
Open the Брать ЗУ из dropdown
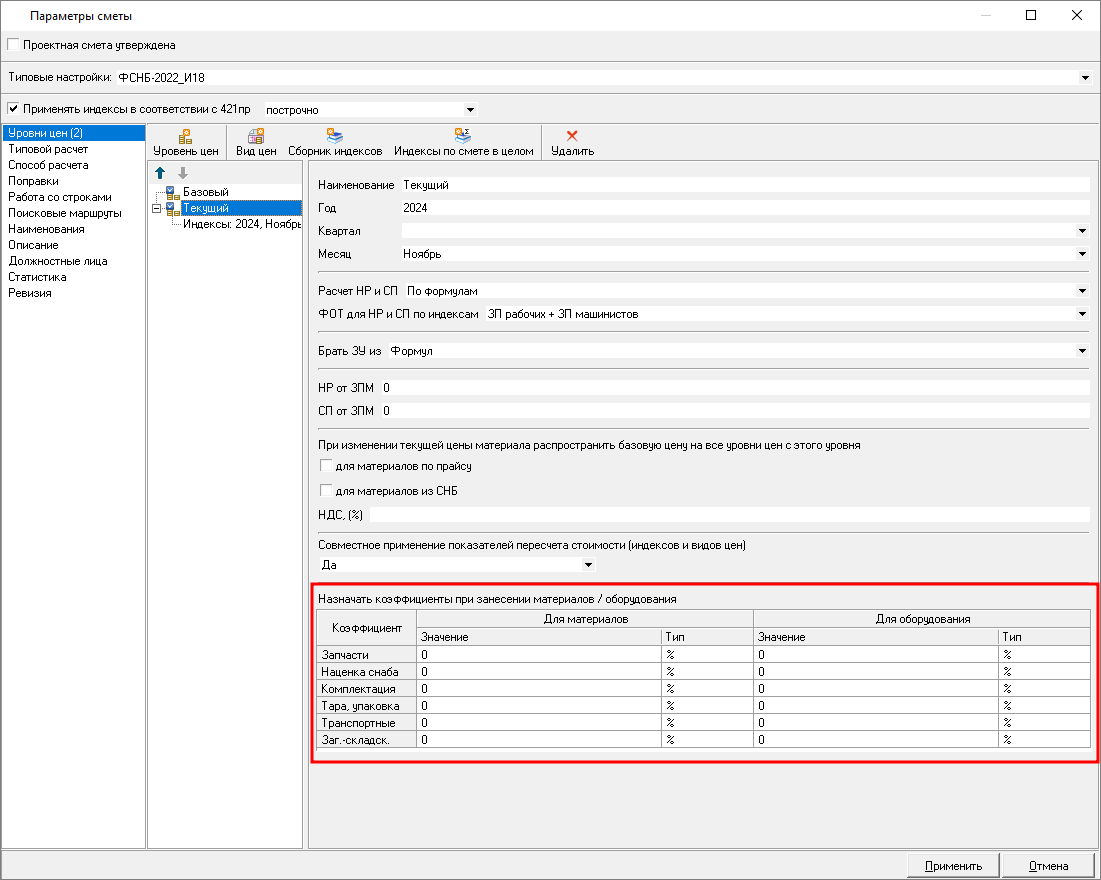[x=1082, y=350]
